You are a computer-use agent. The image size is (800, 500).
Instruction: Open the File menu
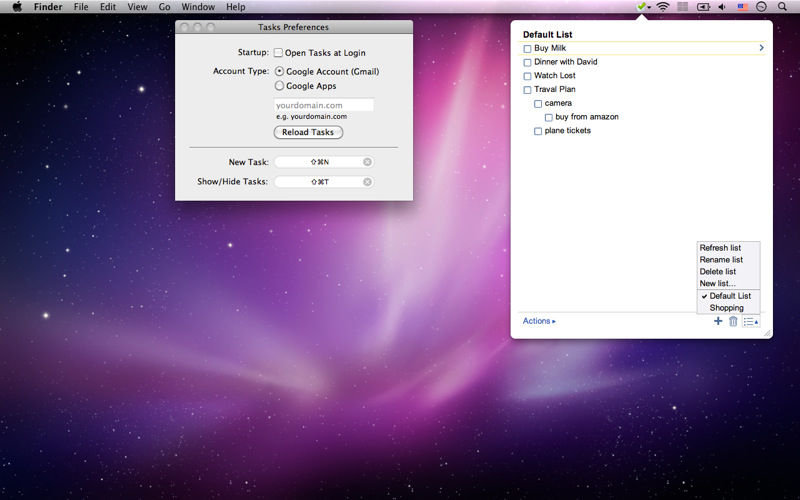point(81,7)
